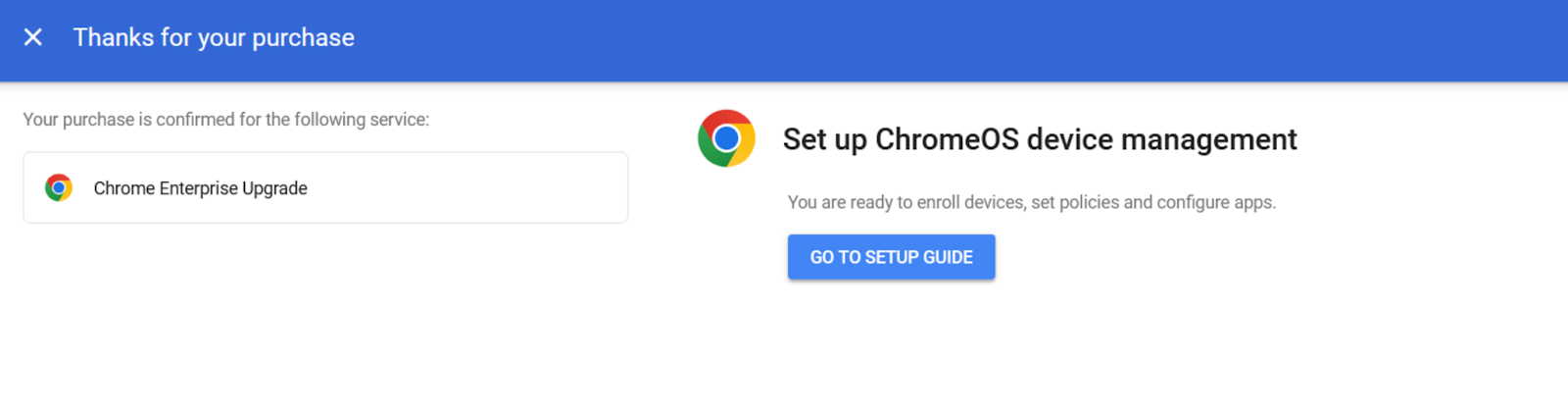Click the word "purchase" in the blue header title

(x=303, y=38)
